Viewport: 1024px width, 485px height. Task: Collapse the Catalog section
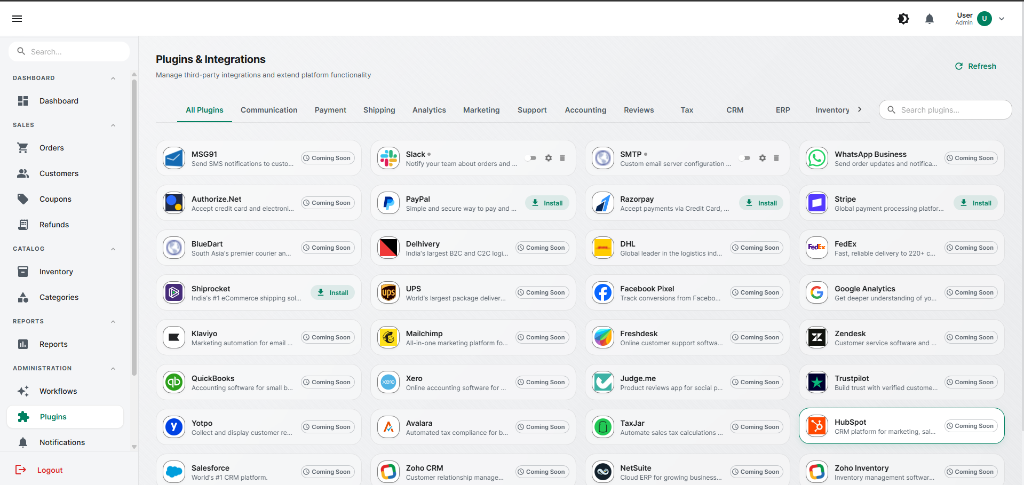(x=113, y=249)
